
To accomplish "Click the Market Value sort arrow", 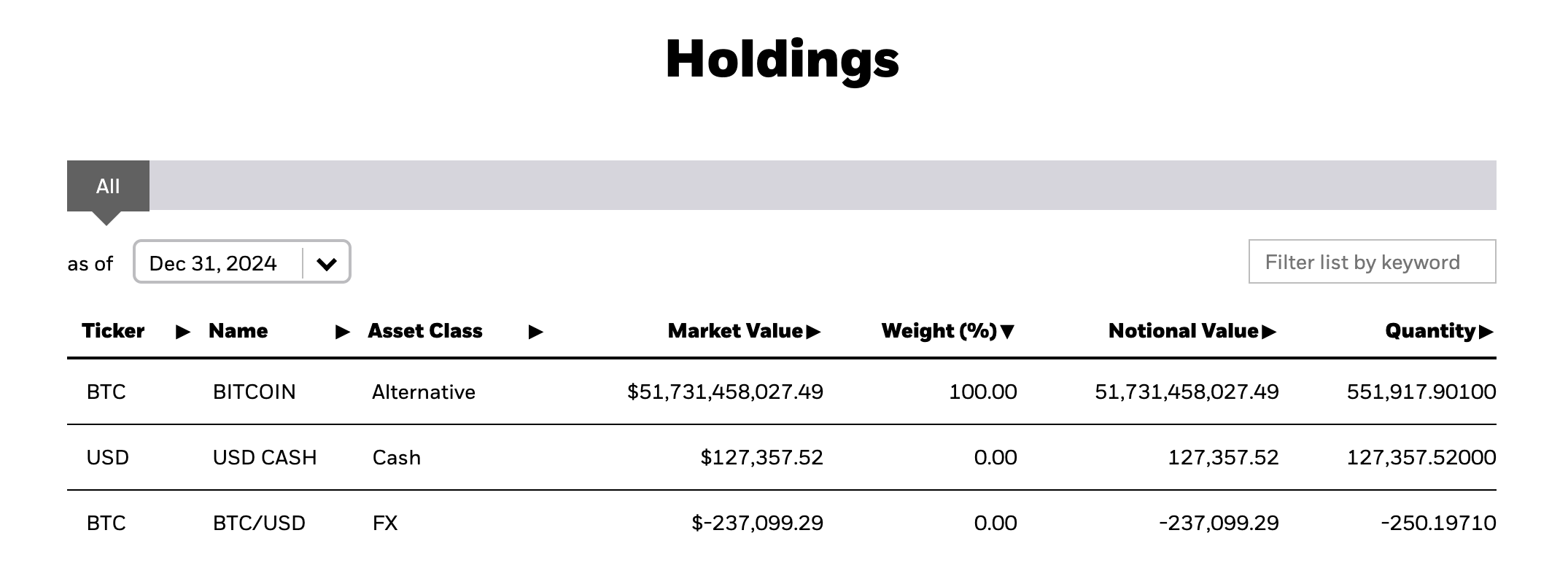I will (813, 332).
